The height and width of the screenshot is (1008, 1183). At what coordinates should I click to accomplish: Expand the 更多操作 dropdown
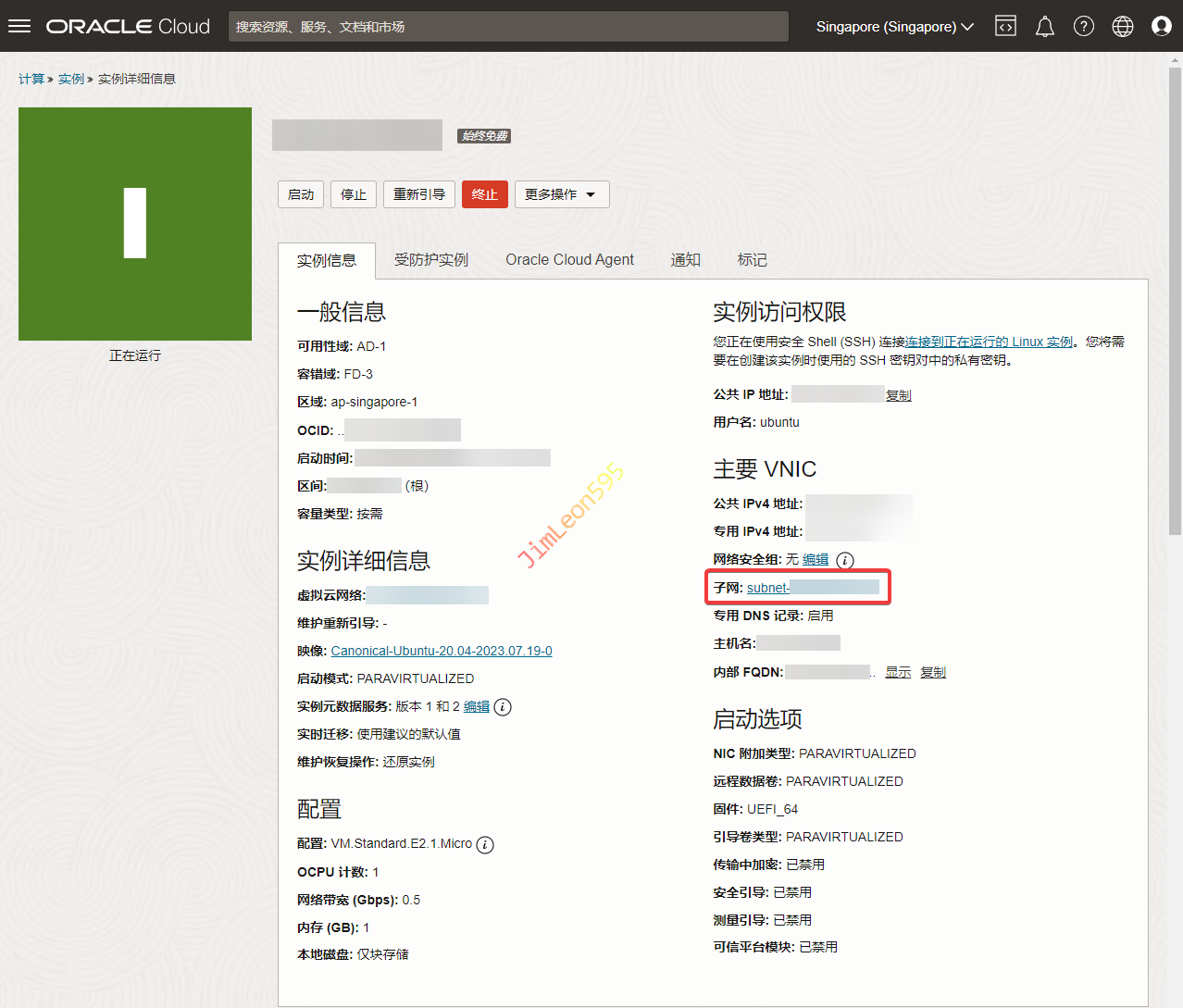tap(561, 194)
